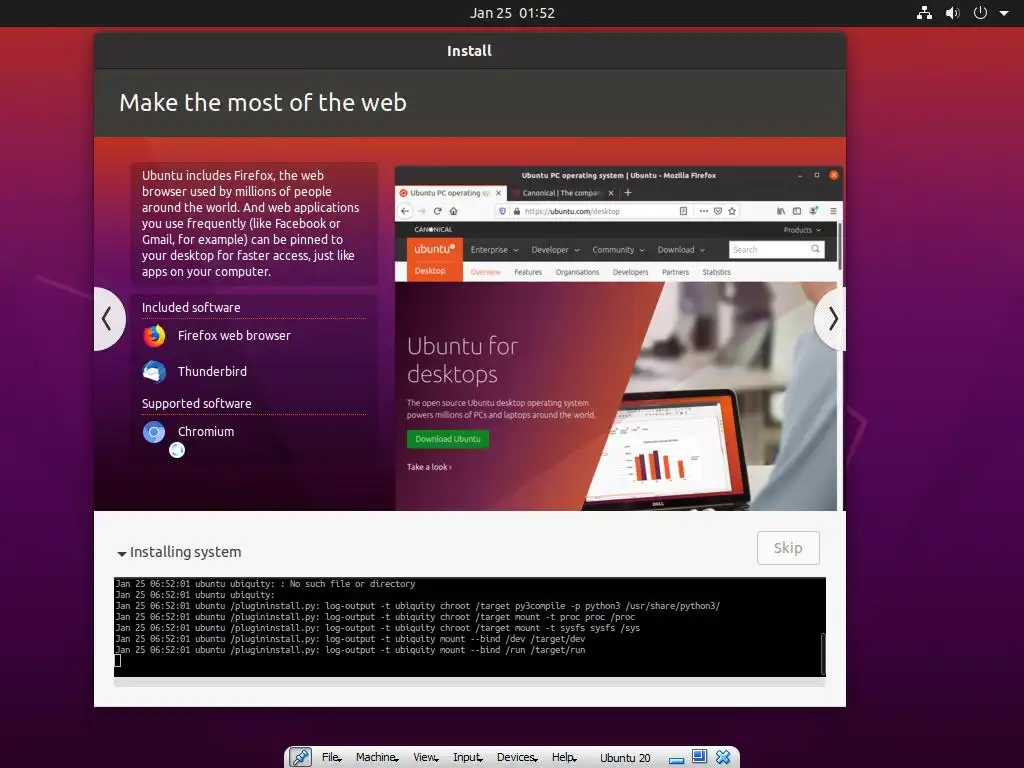Collapse the Installing system details expander

[x=122, y=553]
